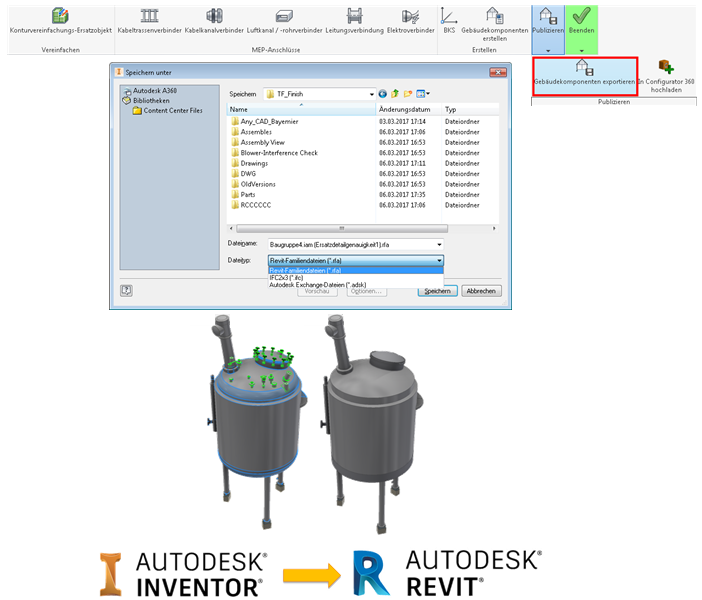
Task: Click the Abbrechen button
Action: (x=481, y=291)
